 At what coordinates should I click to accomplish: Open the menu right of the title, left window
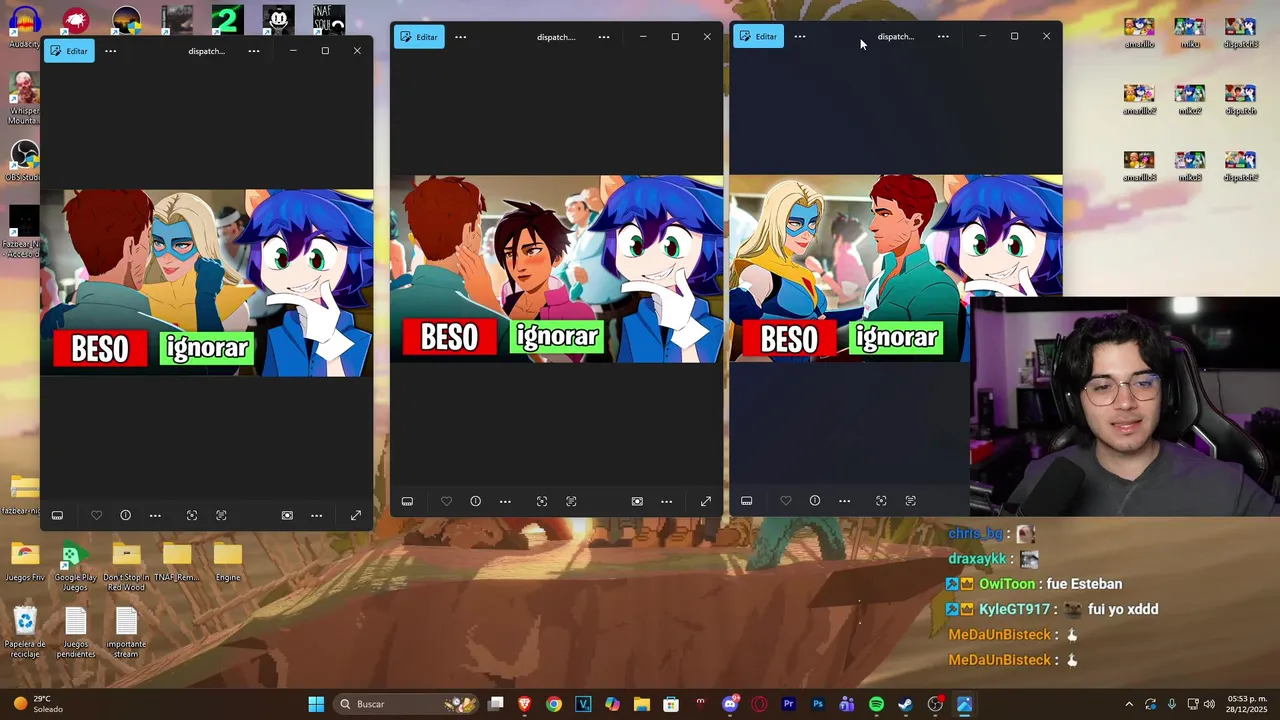[254, 51]
